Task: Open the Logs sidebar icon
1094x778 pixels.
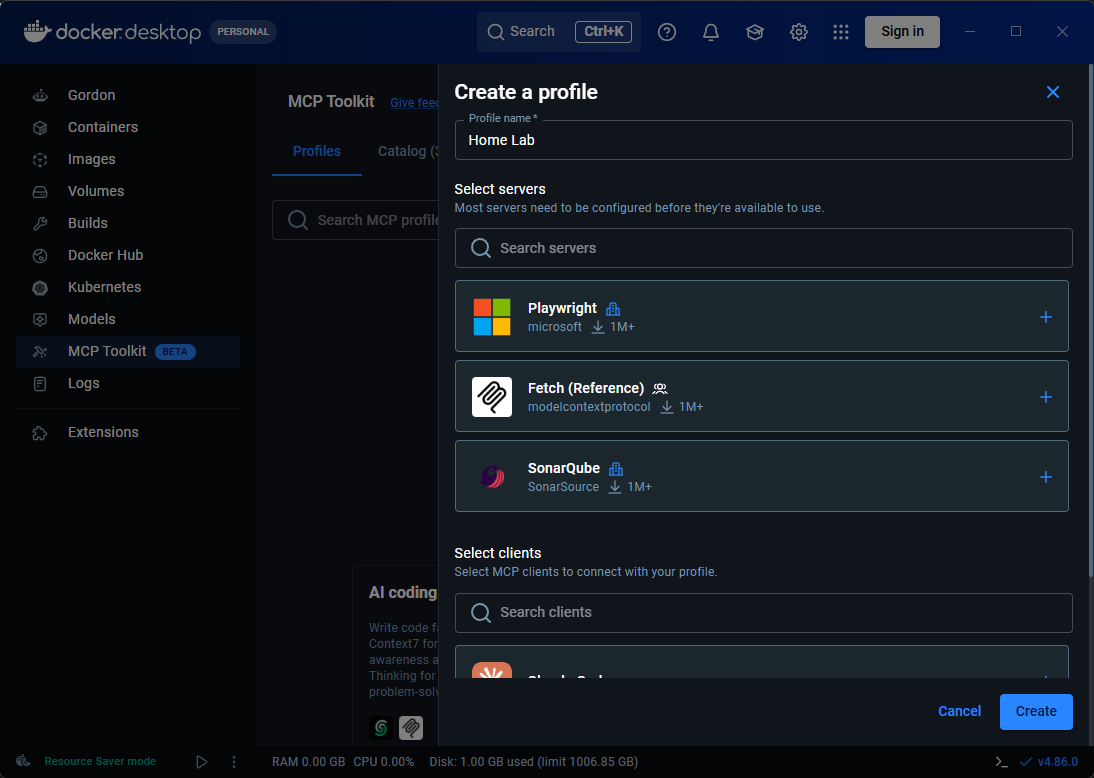Action: point(40,384)
